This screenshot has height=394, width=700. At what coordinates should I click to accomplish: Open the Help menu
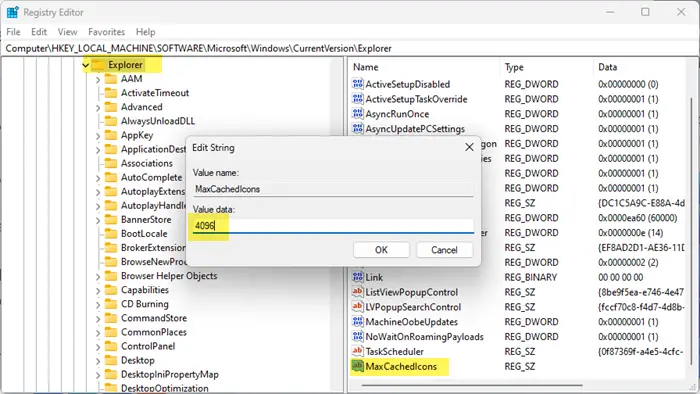coord(146,32)
